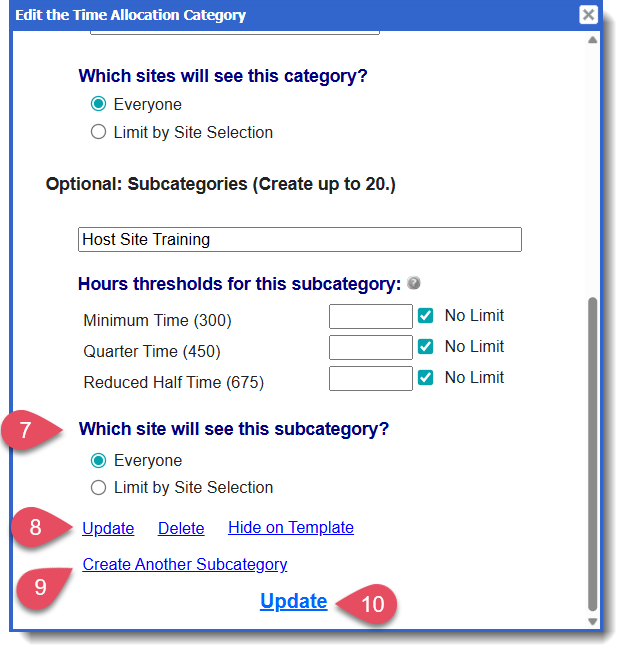626x655 pixels.
Task: Uncheck No Limit for Minimum Time
Action: 426,316
